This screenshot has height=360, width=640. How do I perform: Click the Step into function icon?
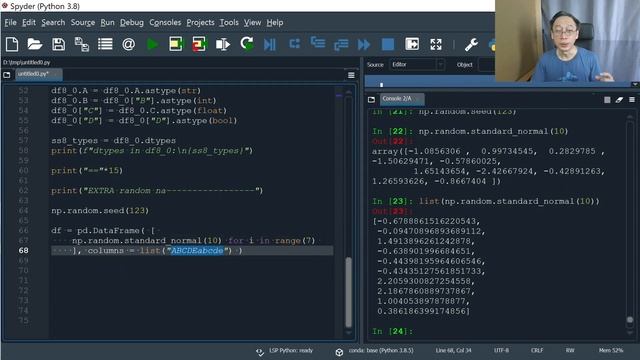318,42
